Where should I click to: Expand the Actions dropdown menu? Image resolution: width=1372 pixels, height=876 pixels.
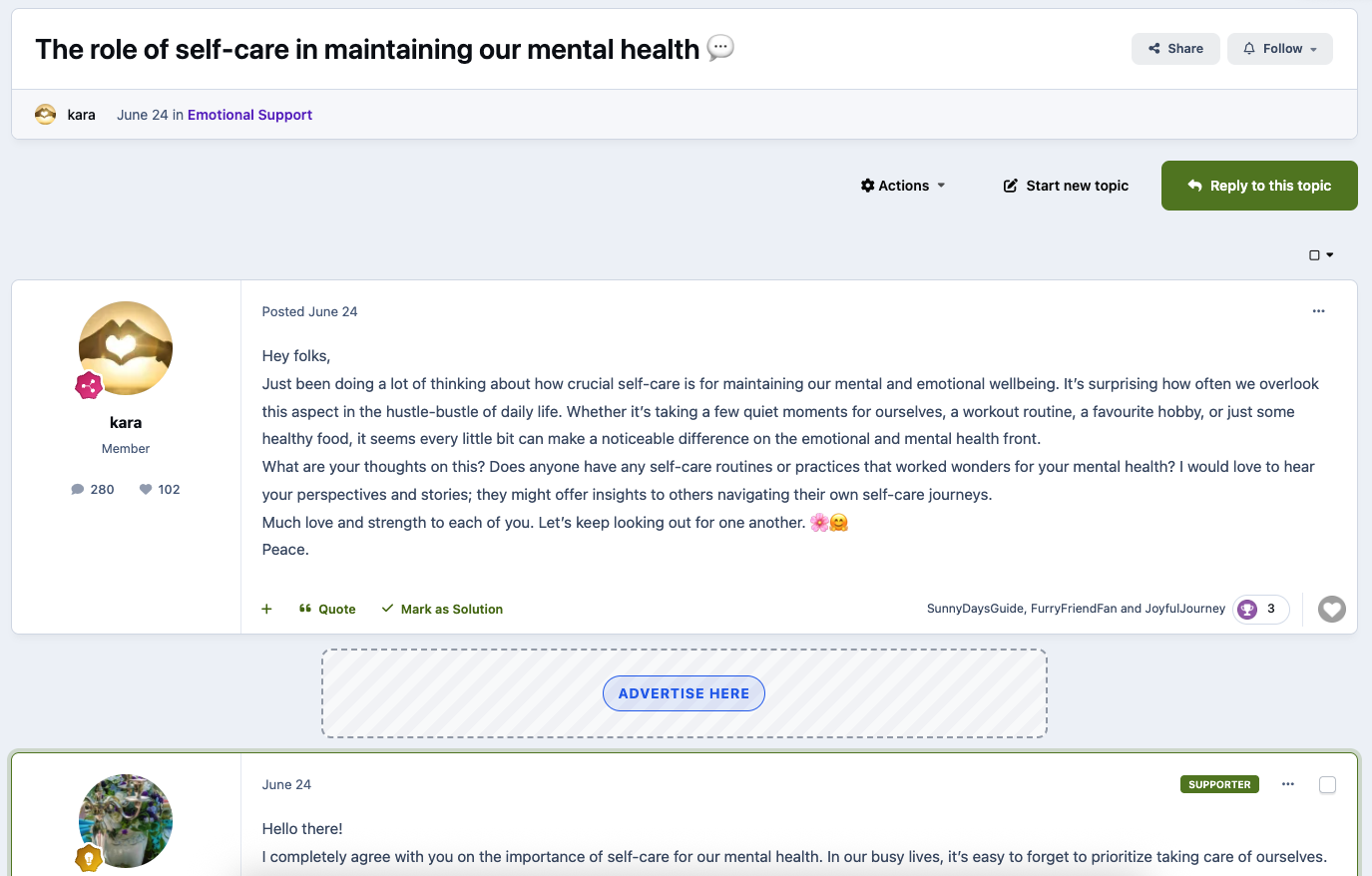(902, 186)
